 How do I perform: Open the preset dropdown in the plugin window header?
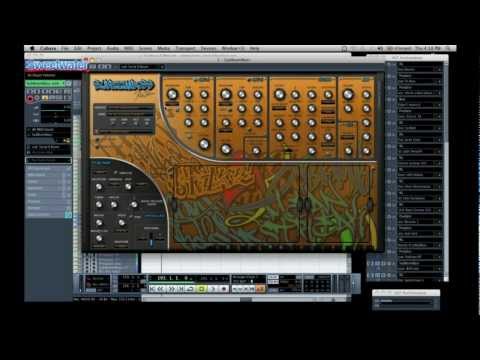pyautogui.click(x=142, y=67)
